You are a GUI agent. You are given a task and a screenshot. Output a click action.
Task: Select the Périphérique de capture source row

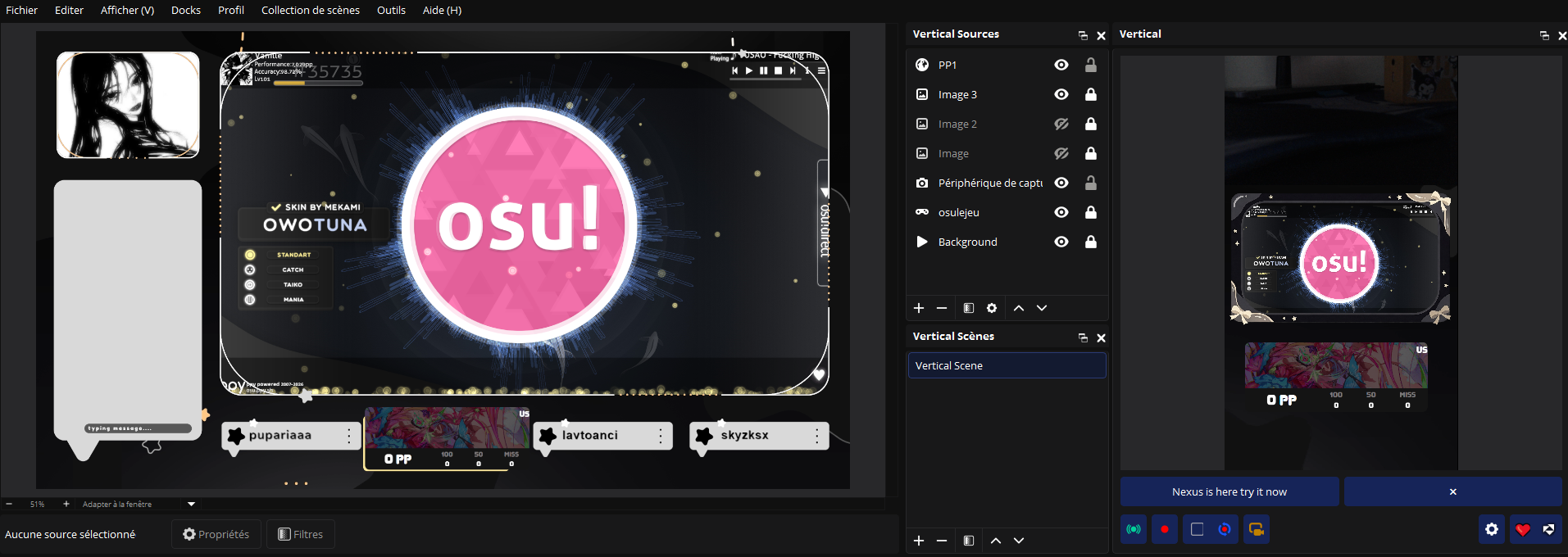click(1007, 183)
